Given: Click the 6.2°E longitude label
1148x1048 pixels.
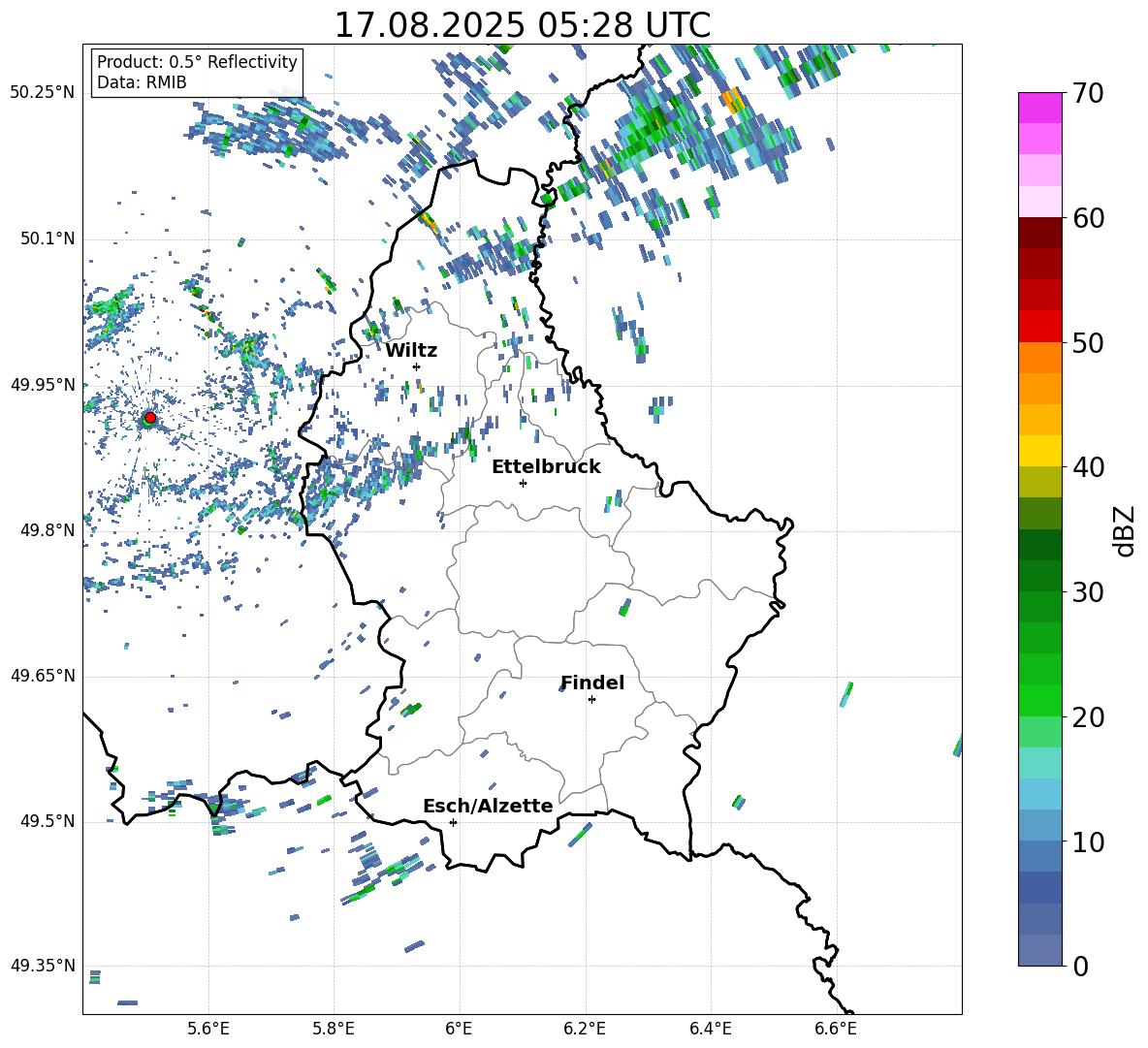Looking at the screenshot, I should 585,1029.
